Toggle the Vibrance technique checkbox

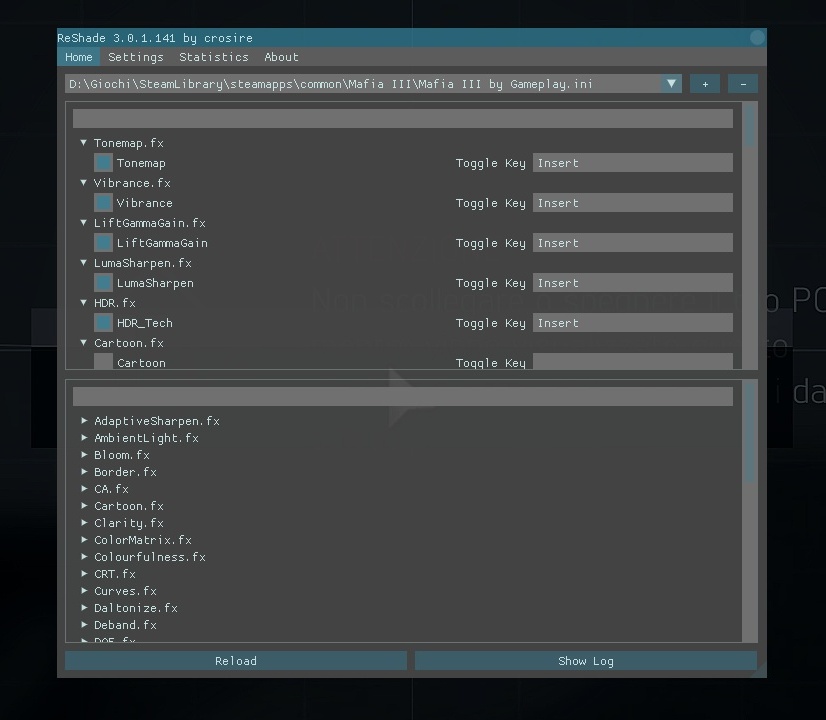click(103, 203)
